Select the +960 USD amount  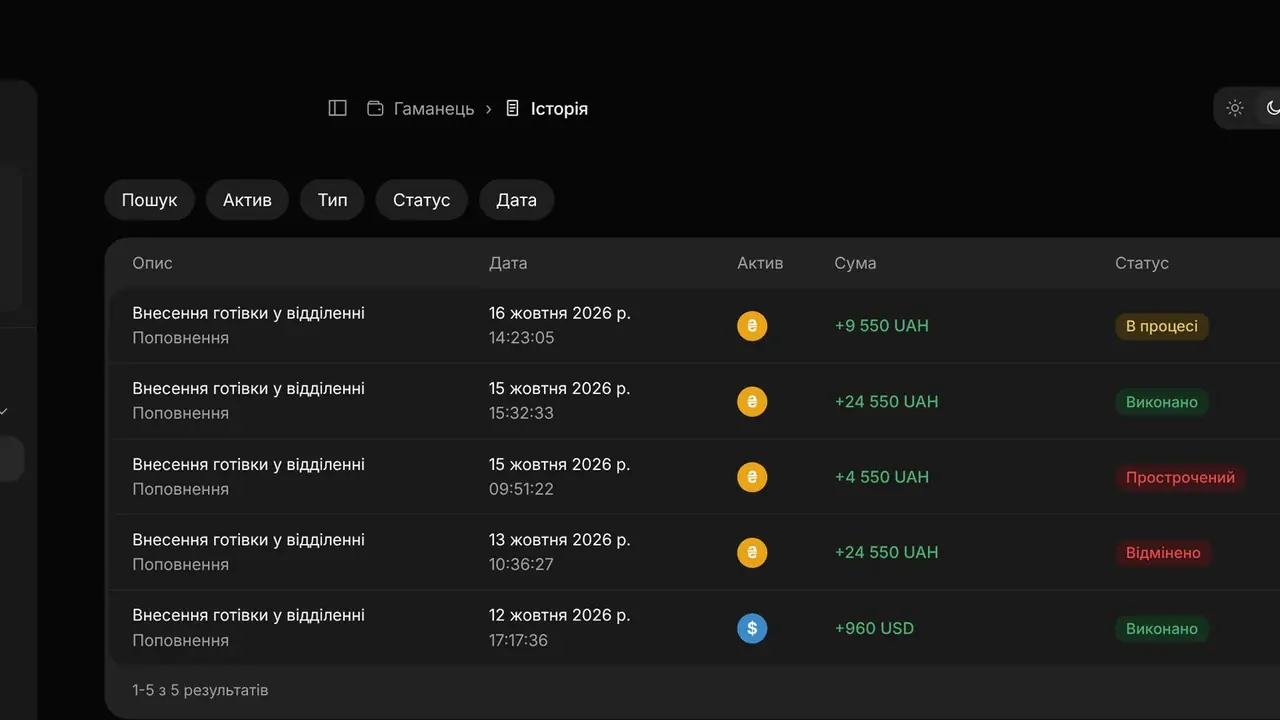pos(875,628)
